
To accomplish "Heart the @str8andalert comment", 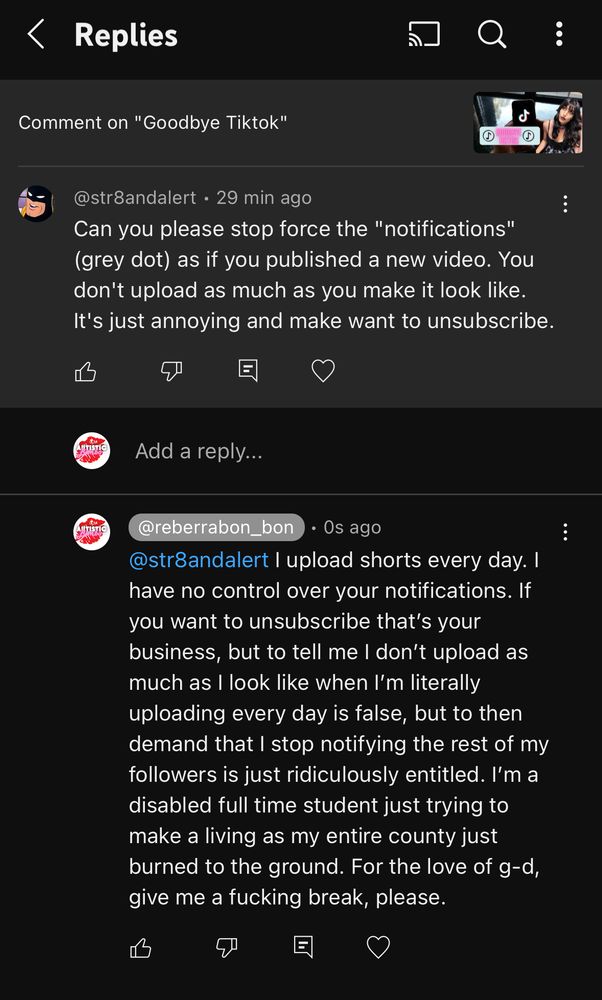I will (322, 372).
